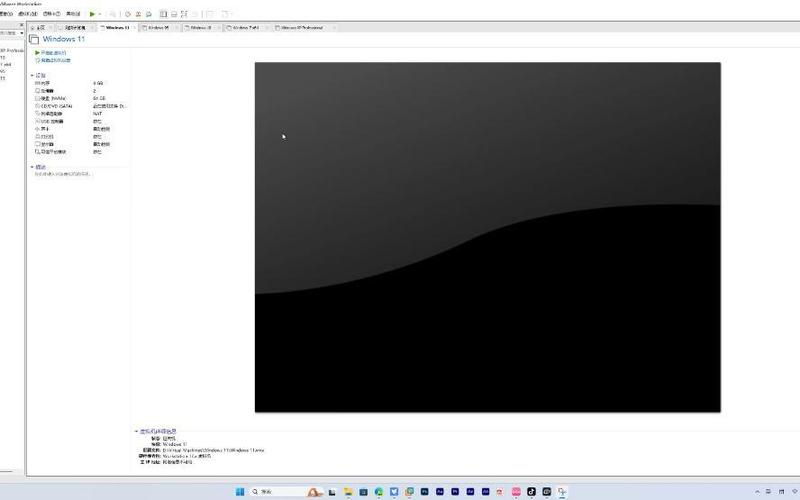
Task: Toggle the thumbnail bar view toolbar icon
Action: pyautogui.click(x=173, y=14)
